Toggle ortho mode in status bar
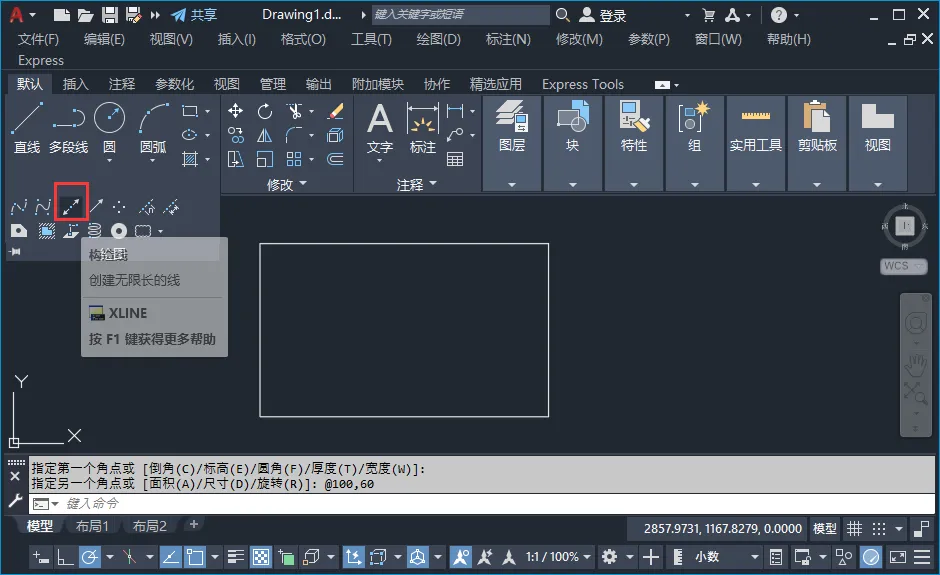The image size is (940, 575). (65, 558)
